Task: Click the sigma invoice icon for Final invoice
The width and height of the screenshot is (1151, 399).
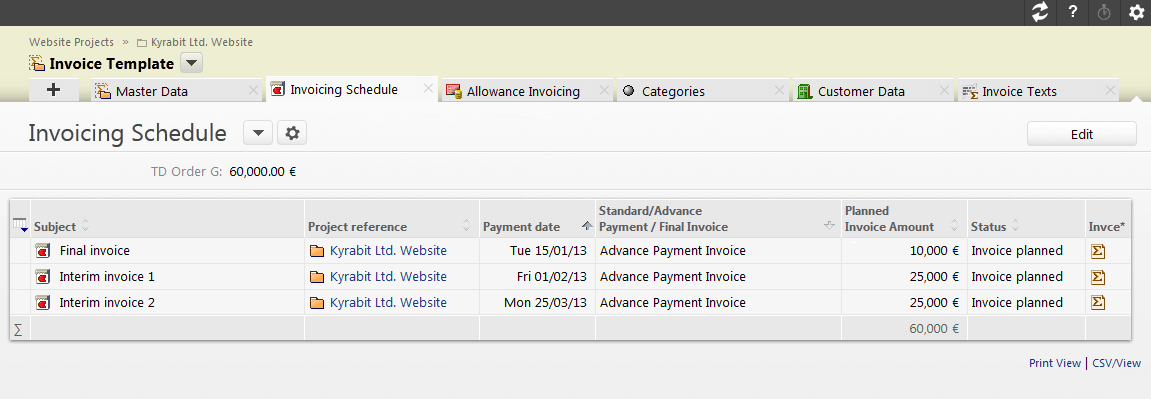Action: [1098, 252]
